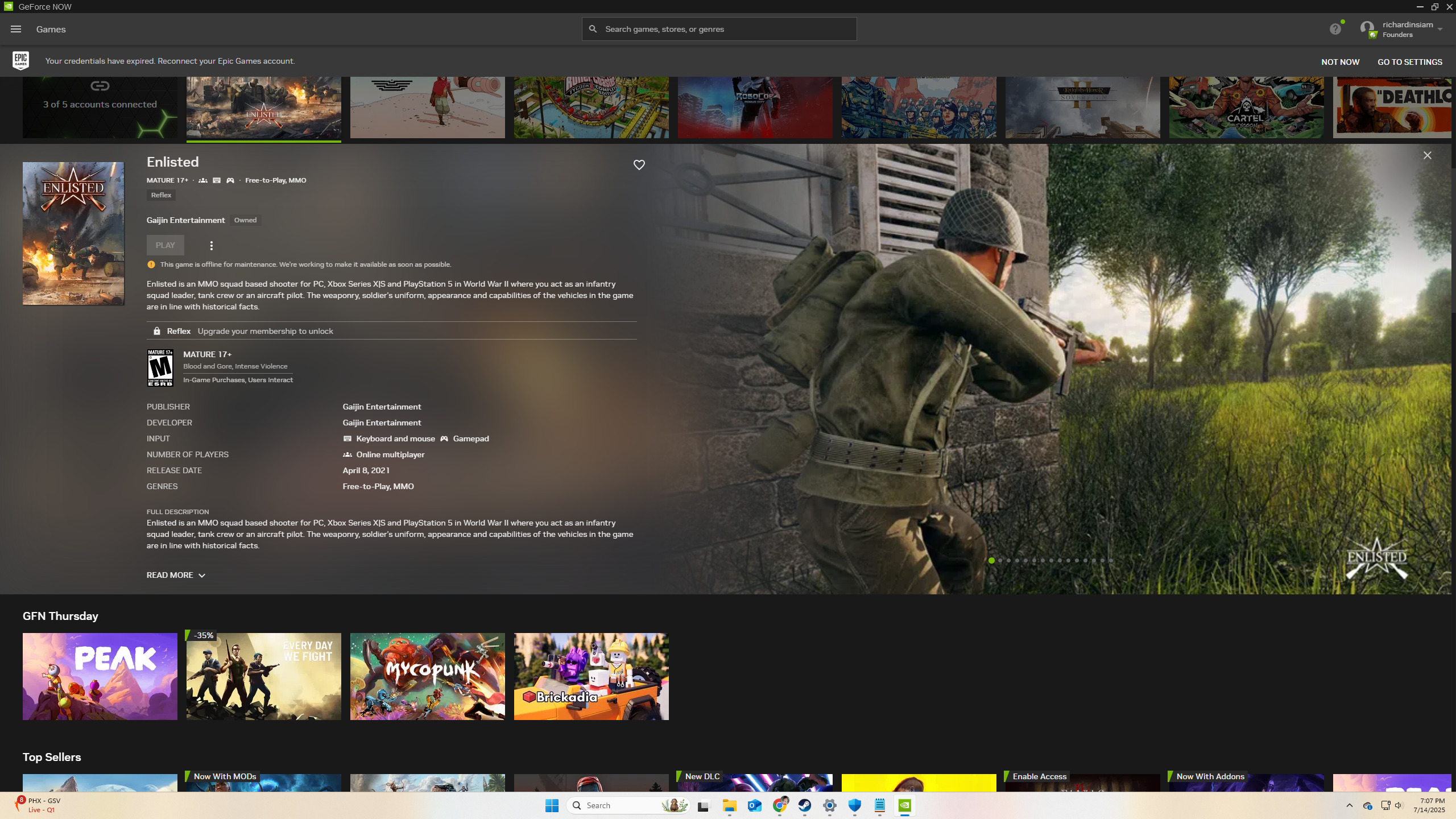Viewport: 1456px width, 819px height.
Task: Click GeForce NOW taskbar icon
Action: point(905,805)
